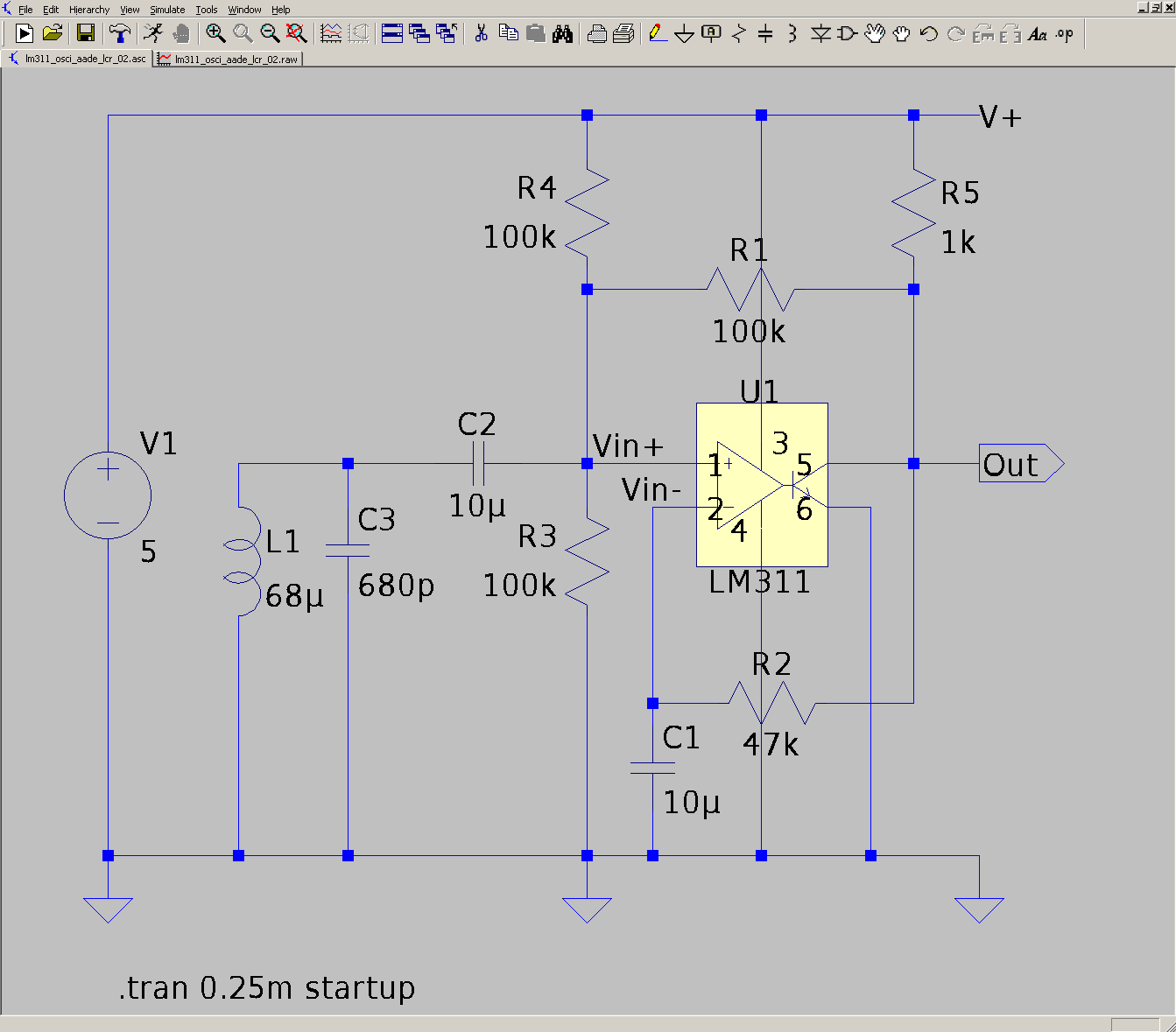Click the V1 voltage source symbol

click(x=108, y=495)
